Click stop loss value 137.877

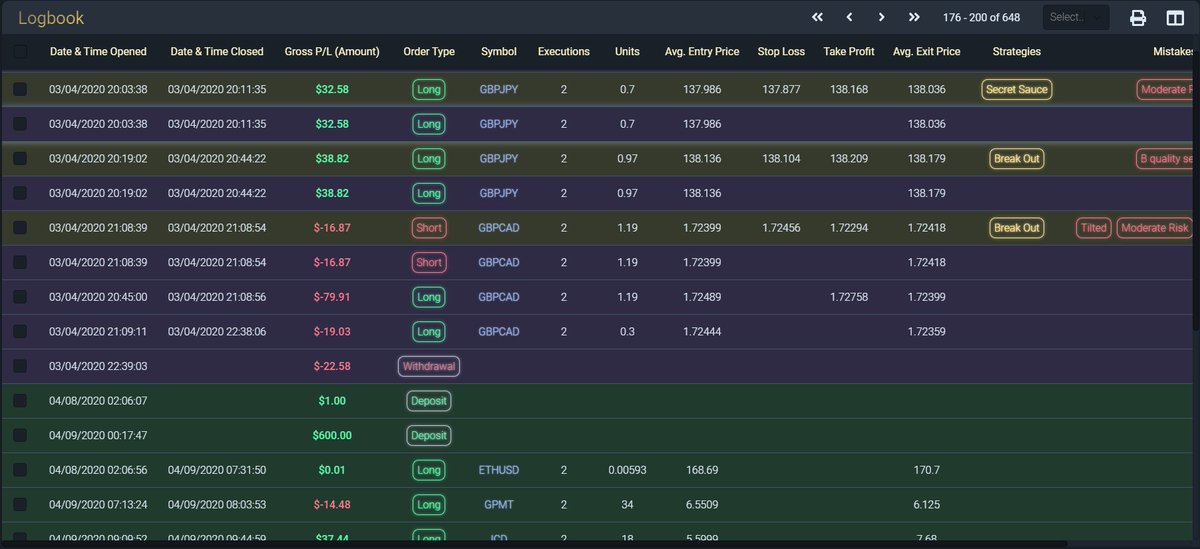click(x=781, y=90)
